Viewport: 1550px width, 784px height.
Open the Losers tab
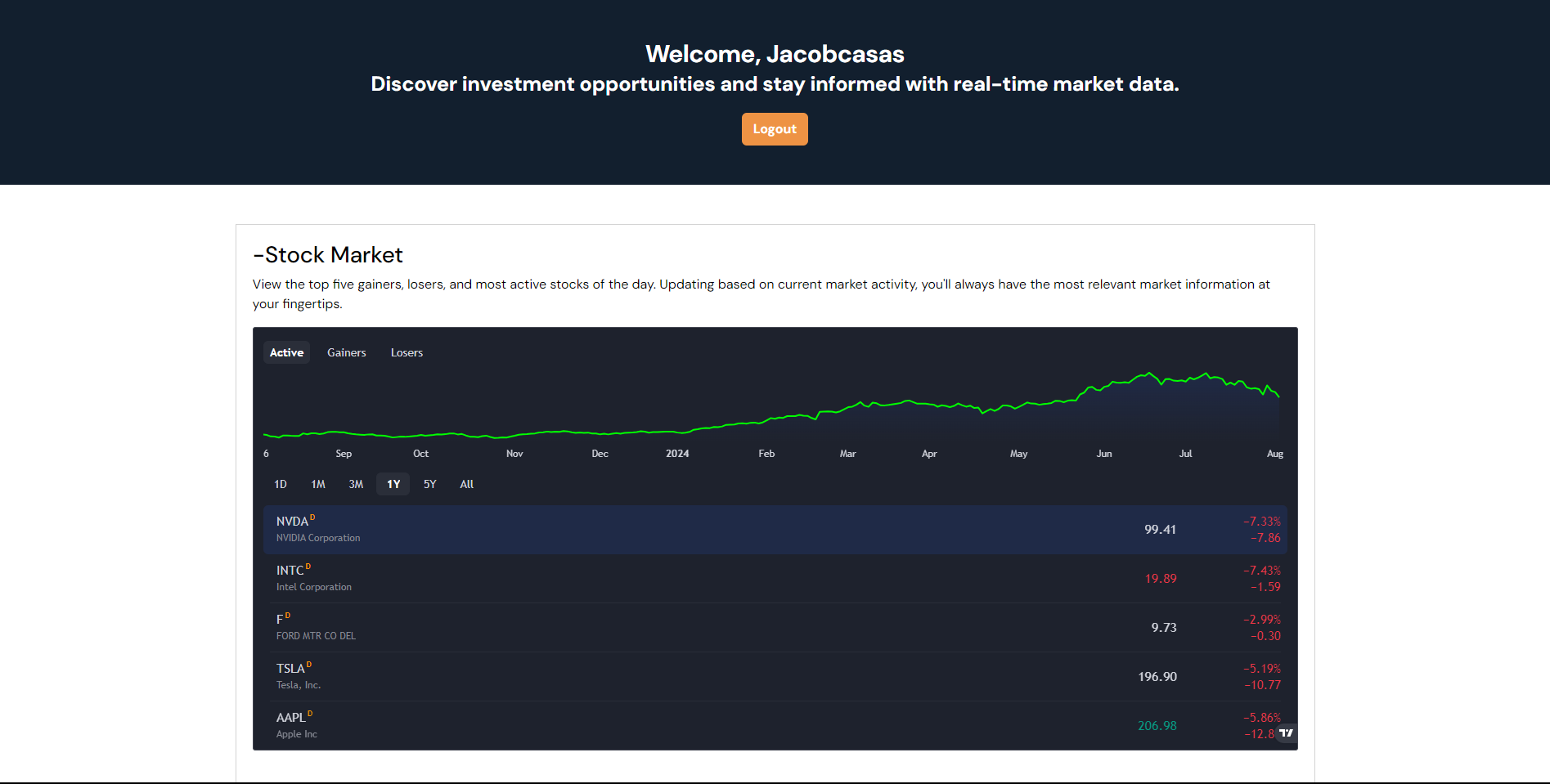pyautogui.click(x=407, y=352)
